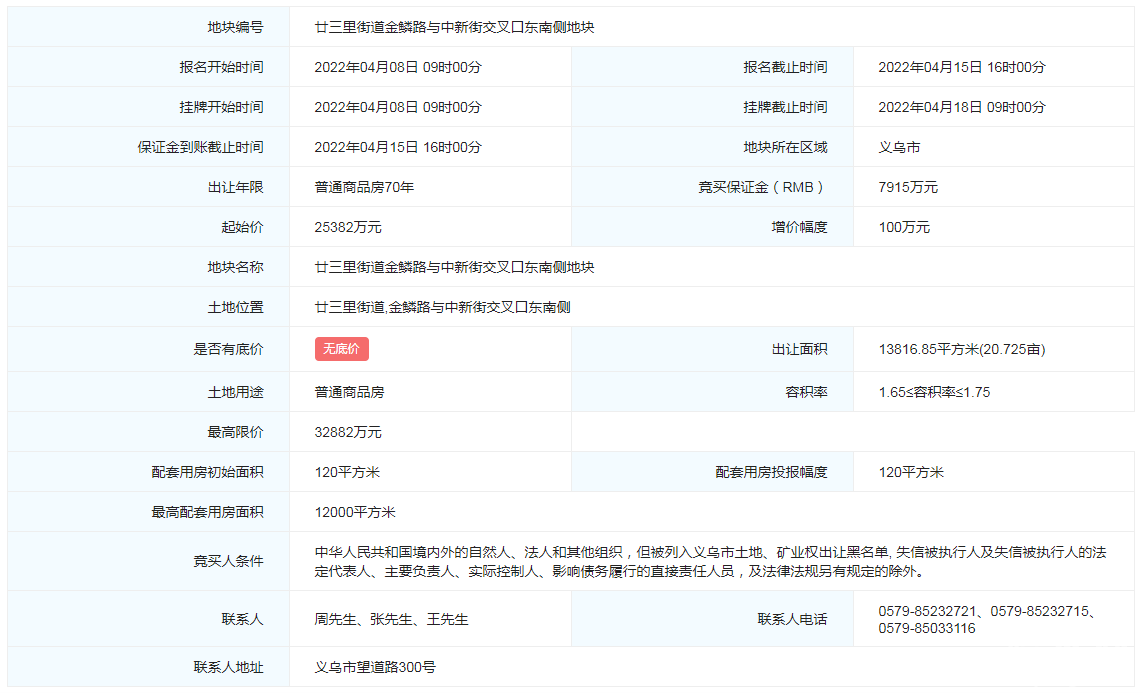Click the 竞买人条件 description paragraph
The image size is (1143, 693).
point(710,561)
